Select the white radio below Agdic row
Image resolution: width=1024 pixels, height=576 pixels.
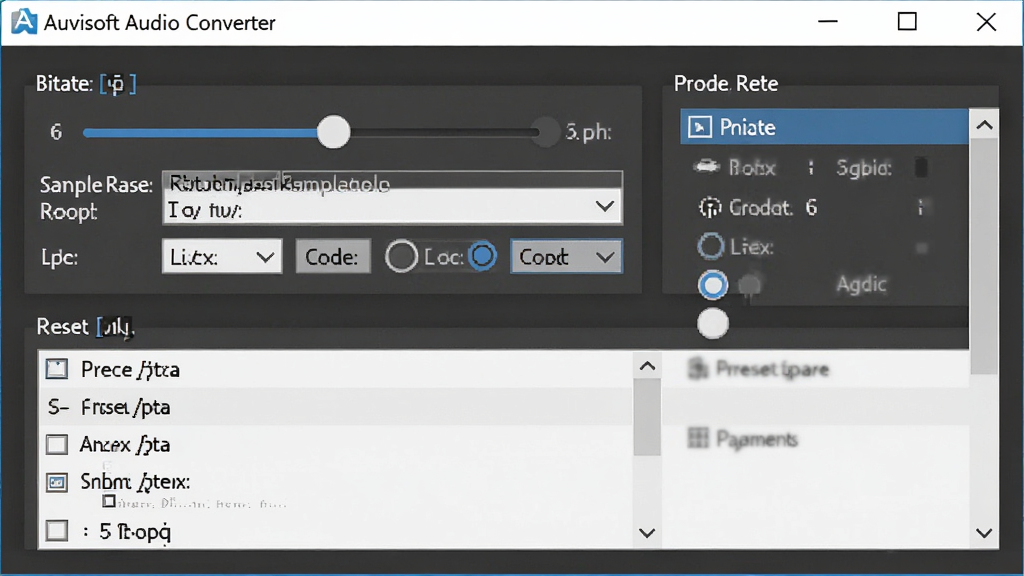712,324
